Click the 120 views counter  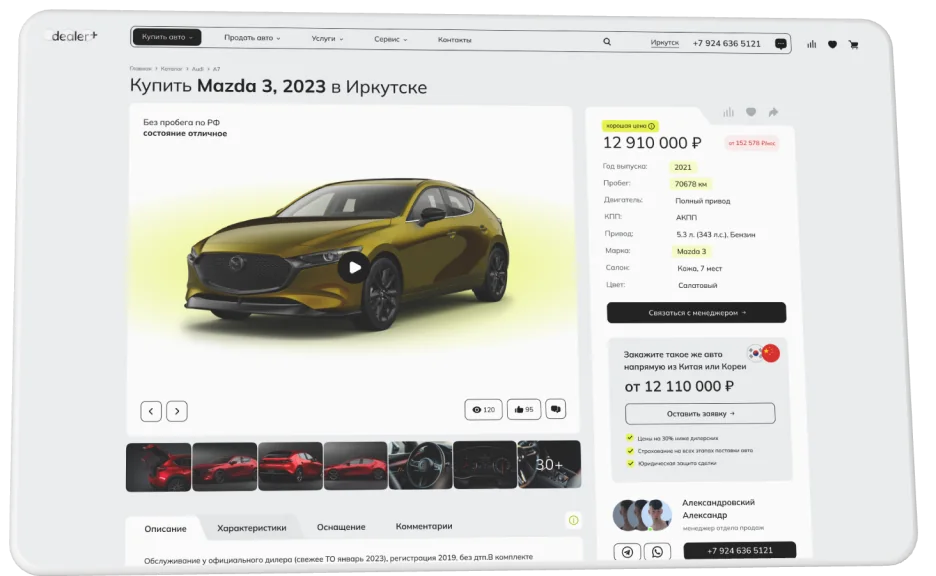click(484, 409)
